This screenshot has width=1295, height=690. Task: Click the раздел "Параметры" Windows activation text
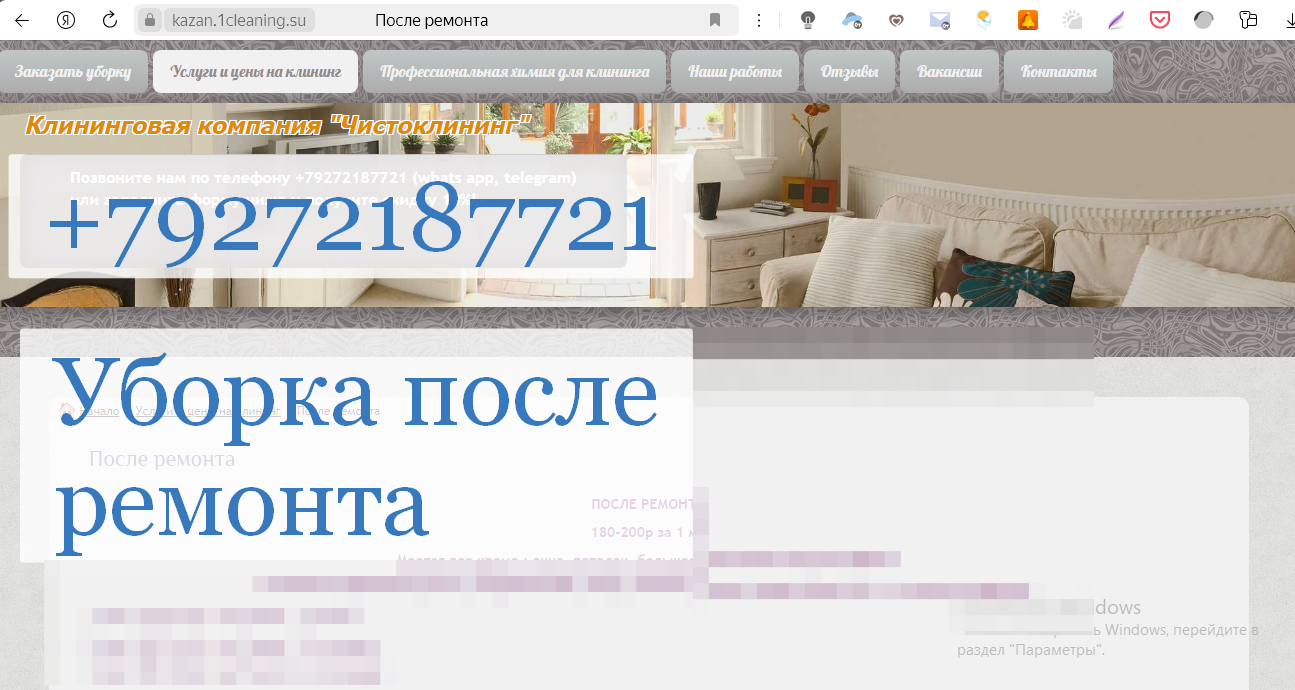1031,650
